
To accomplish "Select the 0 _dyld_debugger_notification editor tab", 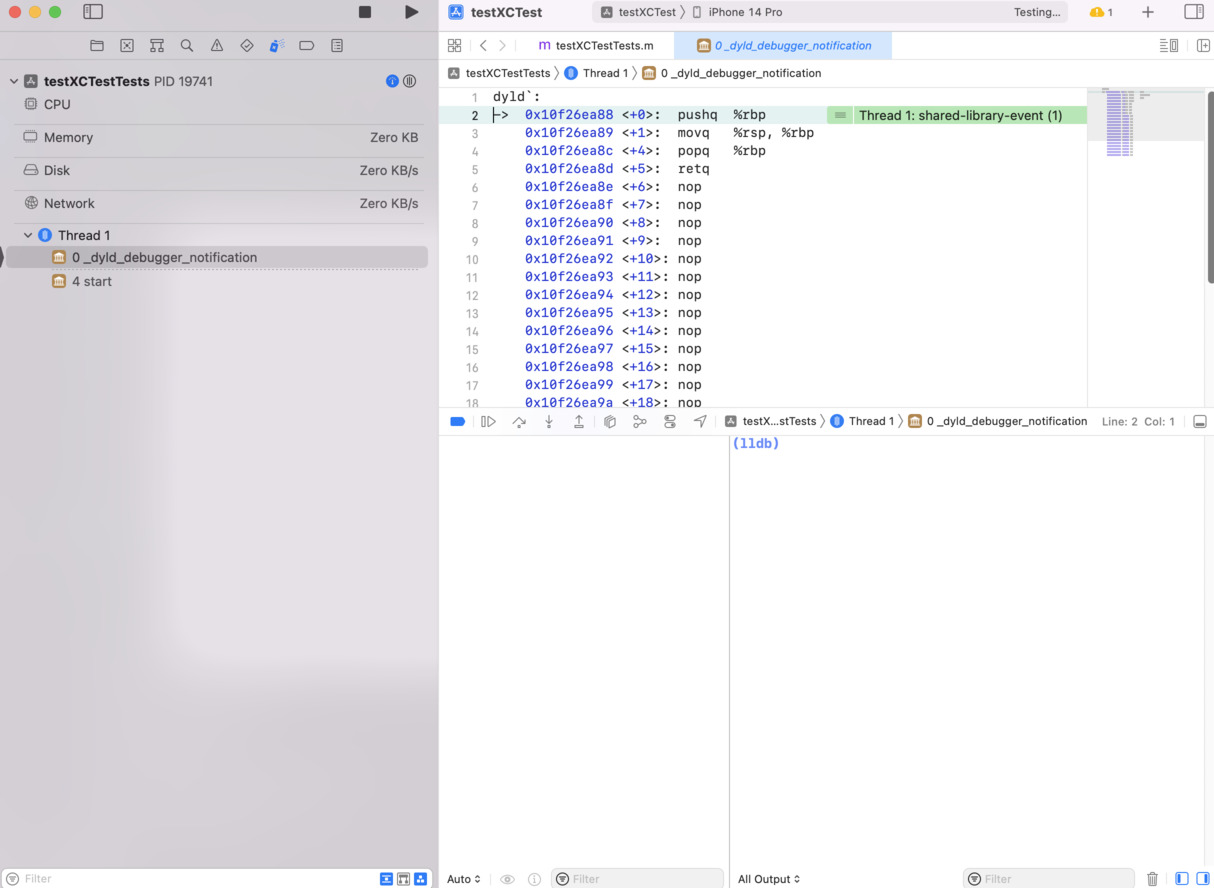I will click(x=783, y=45).
